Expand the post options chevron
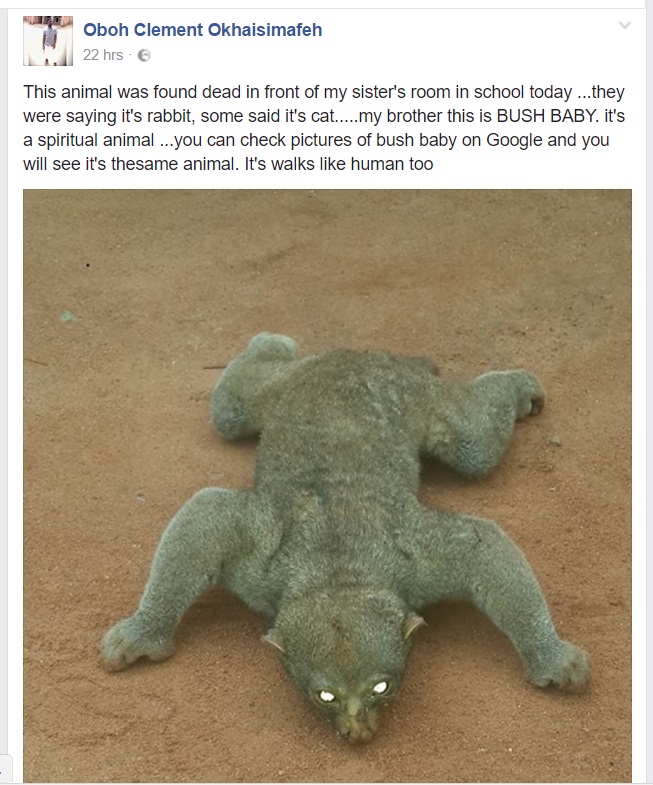This screenshot has height=785, width=653. pyautogui.click(x=624, y=25)
